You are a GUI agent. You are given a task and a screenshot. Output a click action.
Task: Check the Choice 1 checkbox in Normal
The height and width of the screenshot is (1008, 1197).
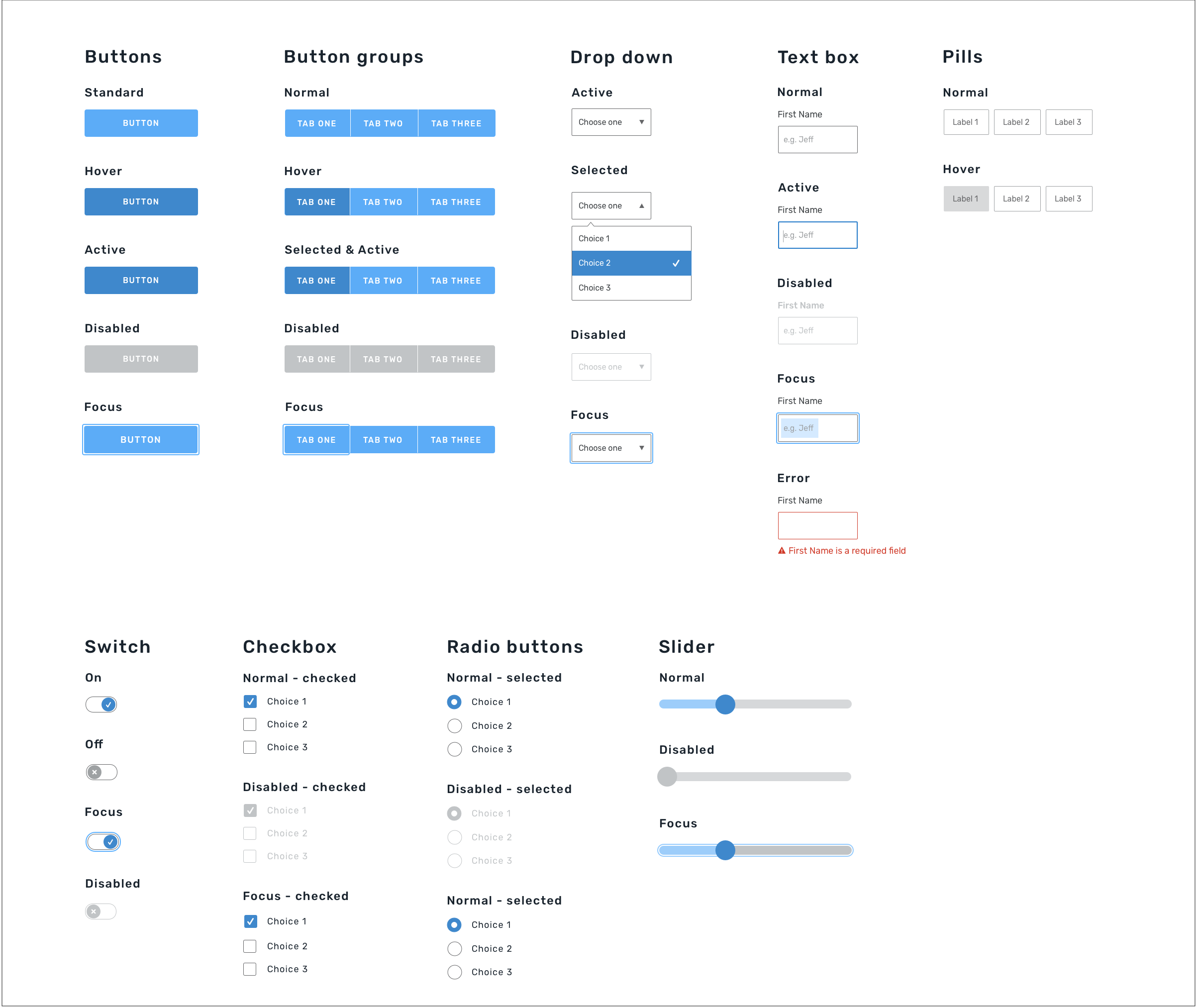pos(250,700)
